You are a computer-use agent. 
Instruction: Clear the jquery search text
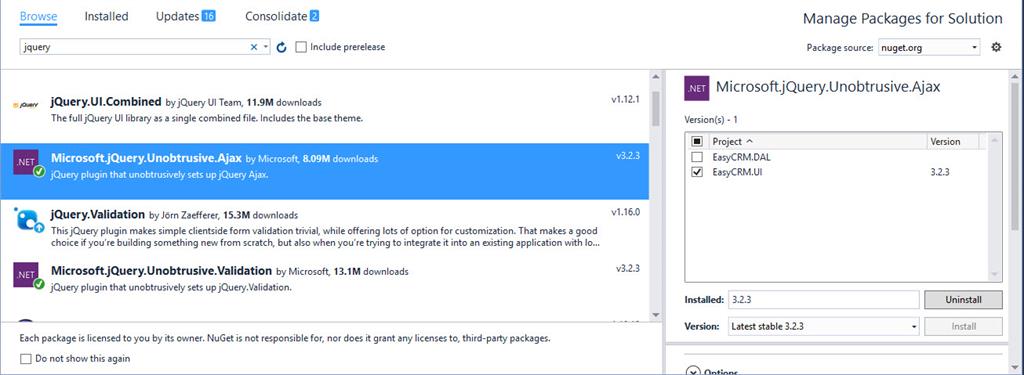(x=254, y=47)
